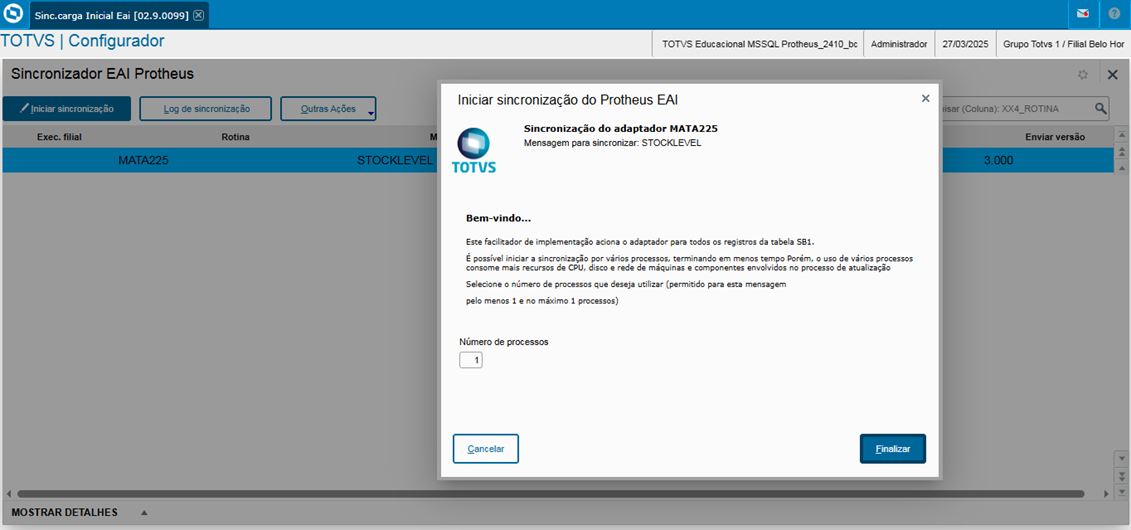This screenshot has height=530, width=1131.
Task: Sort by Enviar versão column header
Action: point(1055,136)
